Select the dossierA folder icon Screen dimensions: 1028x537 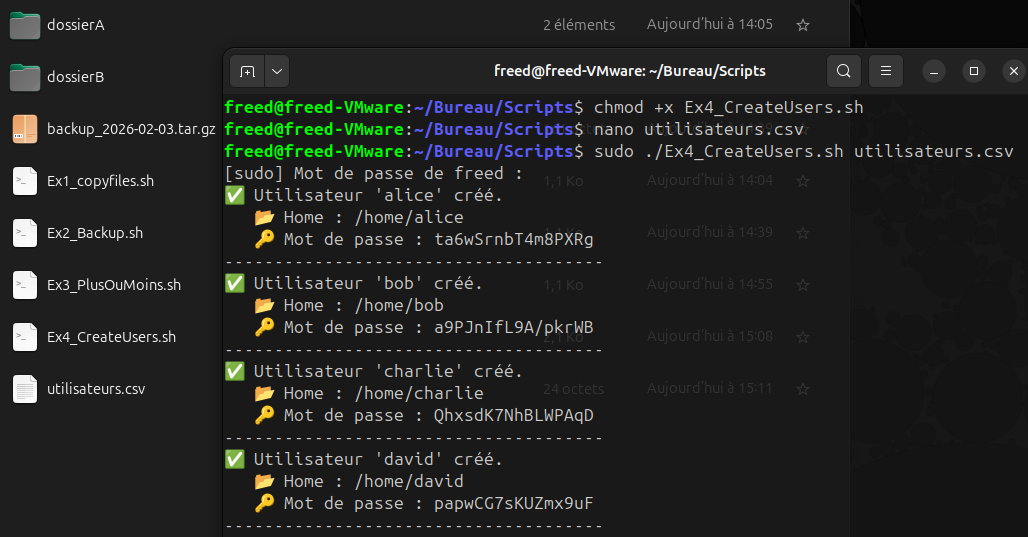(x=25, y=25)
